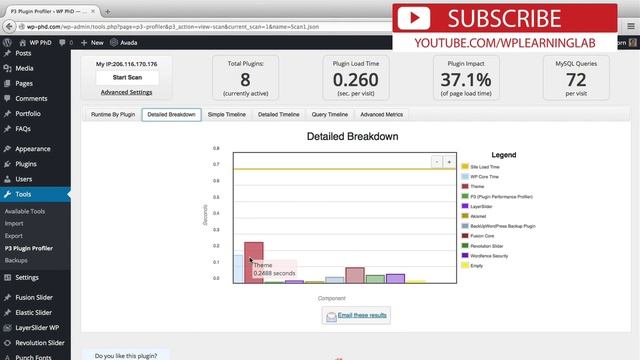Screen dimensions: 640x360
Task: Select the Tools menu in sidebar
Action: [x=35, y=194]
